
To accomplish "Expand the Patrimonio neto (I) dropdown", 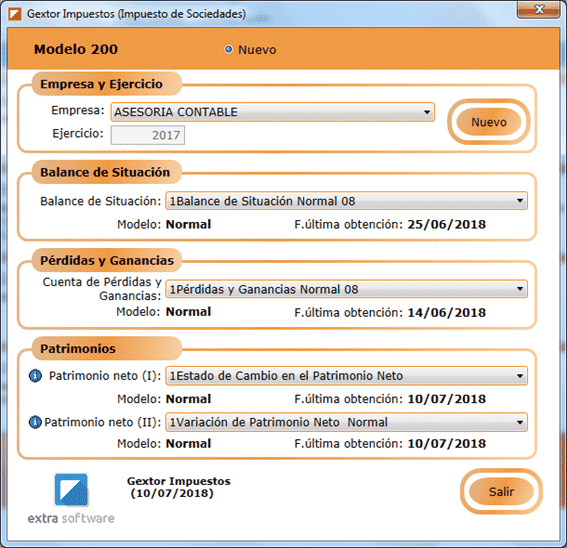I will pos(346,376).
